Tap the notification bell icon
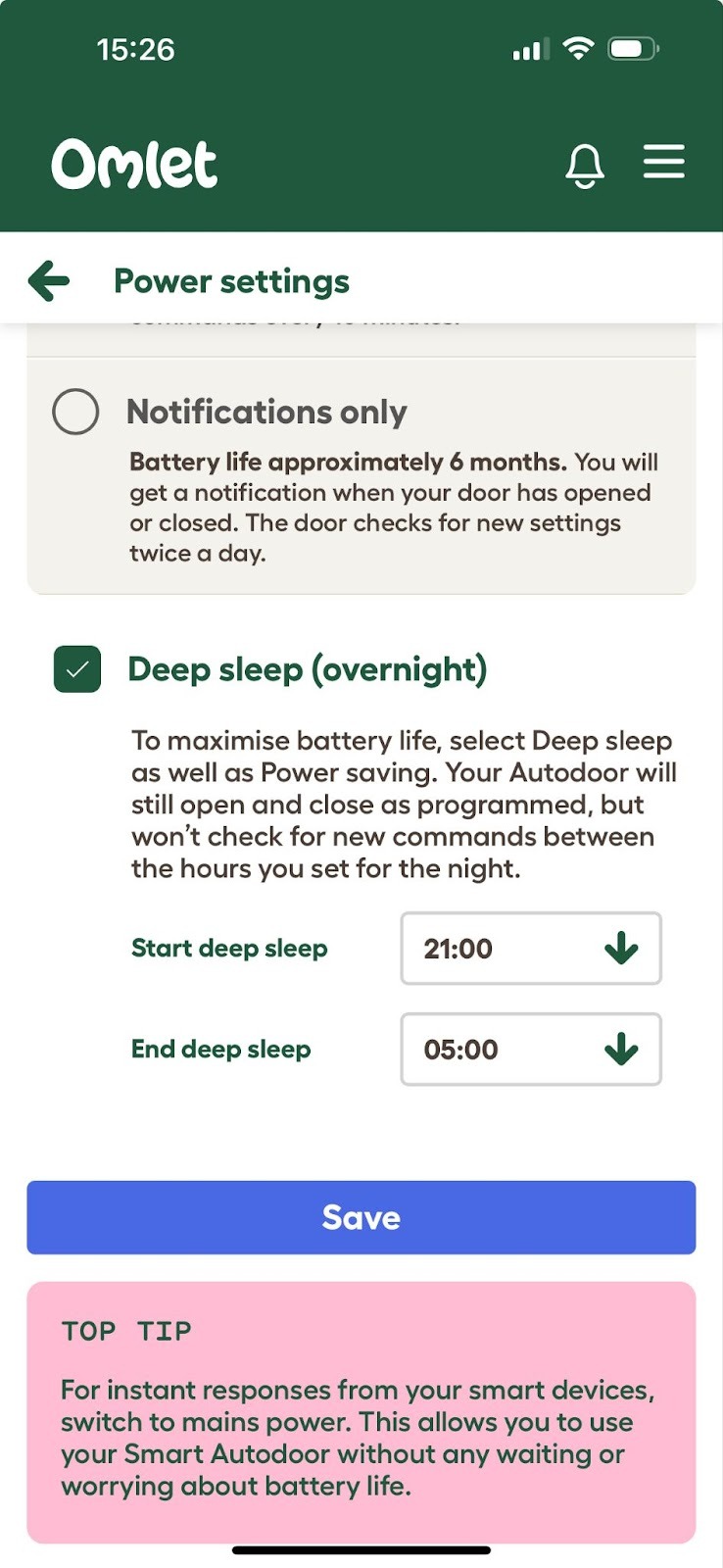The height and width of the screenshot is (1568, 723). (585, 165)
